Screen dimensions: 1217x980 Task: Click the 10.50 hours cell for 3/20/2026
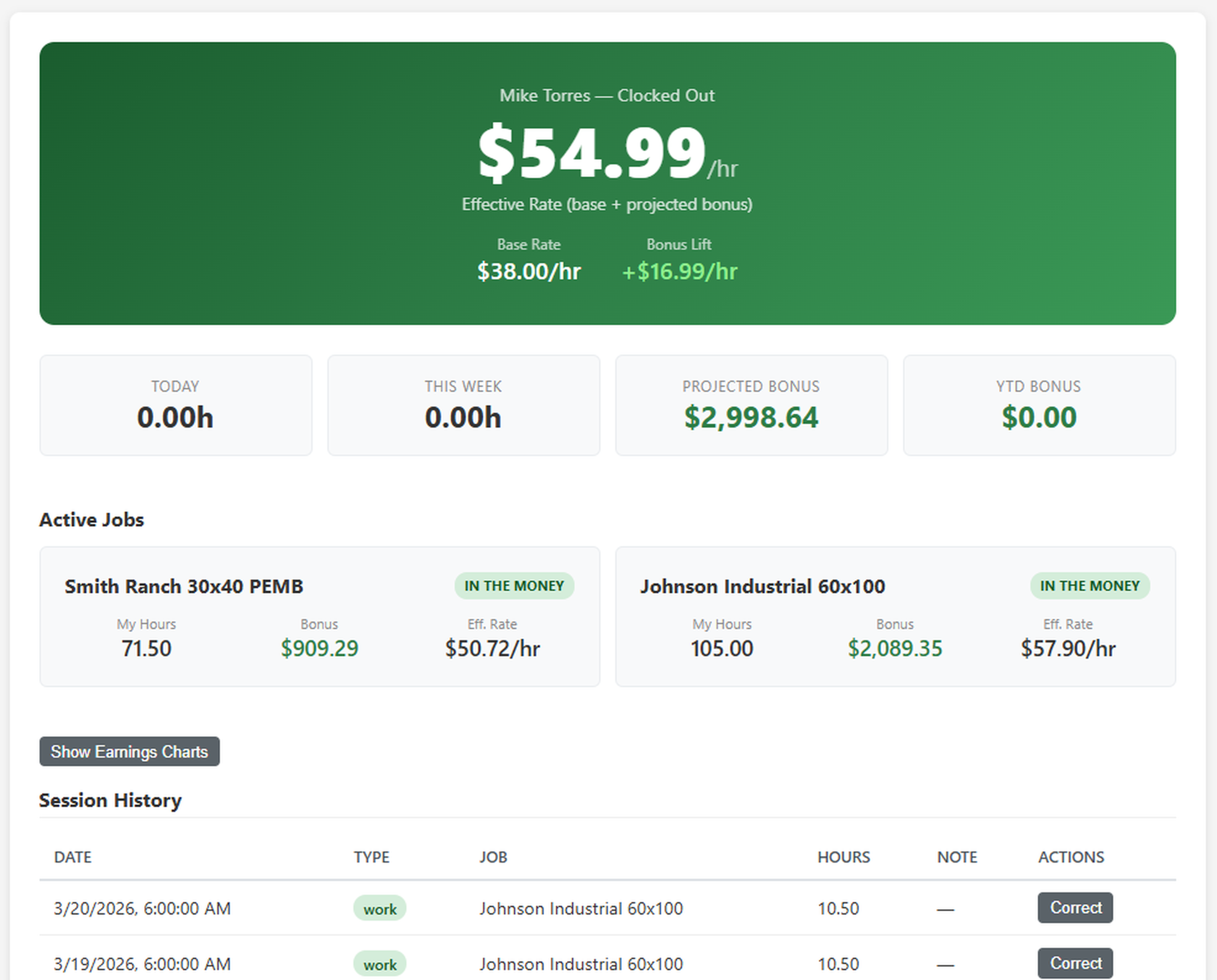tap(838, 908)
